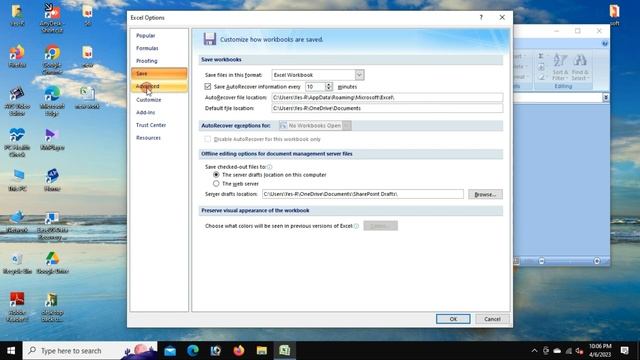Screen dimensions: 640x360
Task: Select 'The web server' radio option
Action: (x=216, y=184)
